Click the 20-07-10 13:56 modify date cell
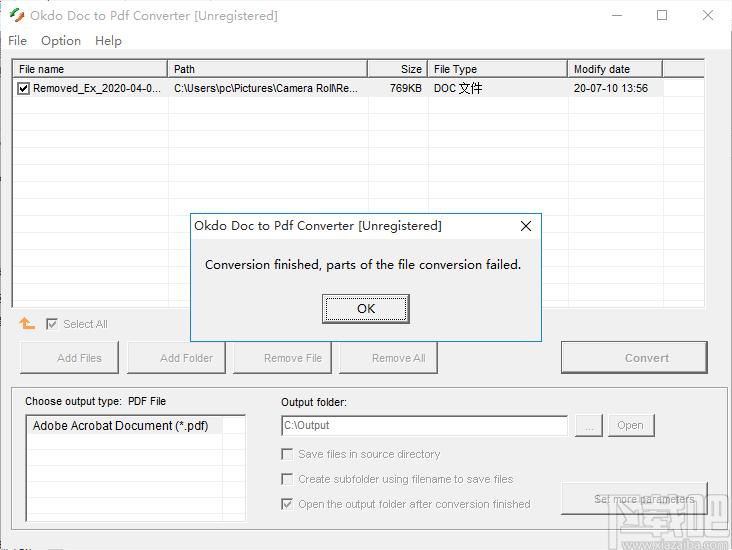732x550 pixels. click(611, 88)
